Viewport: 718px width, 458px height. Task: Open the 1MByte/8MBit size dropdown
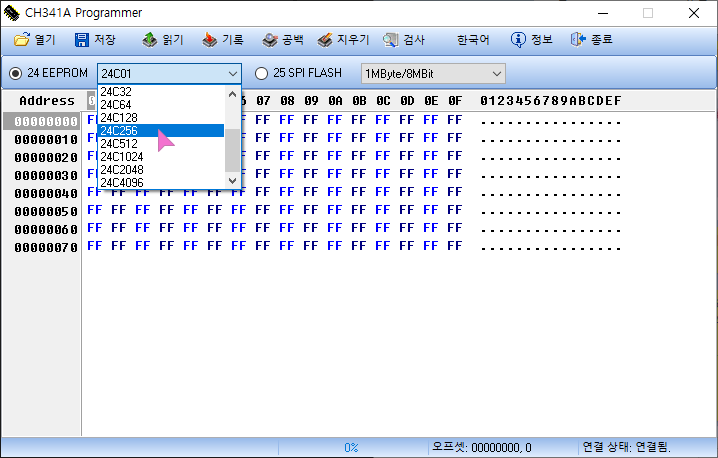coord(433,73)
